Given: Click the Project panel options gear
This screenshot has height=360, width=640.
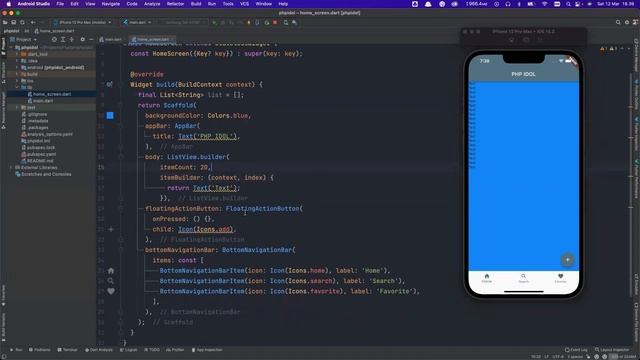Looking at the screenshot, I should coord(82,40).
